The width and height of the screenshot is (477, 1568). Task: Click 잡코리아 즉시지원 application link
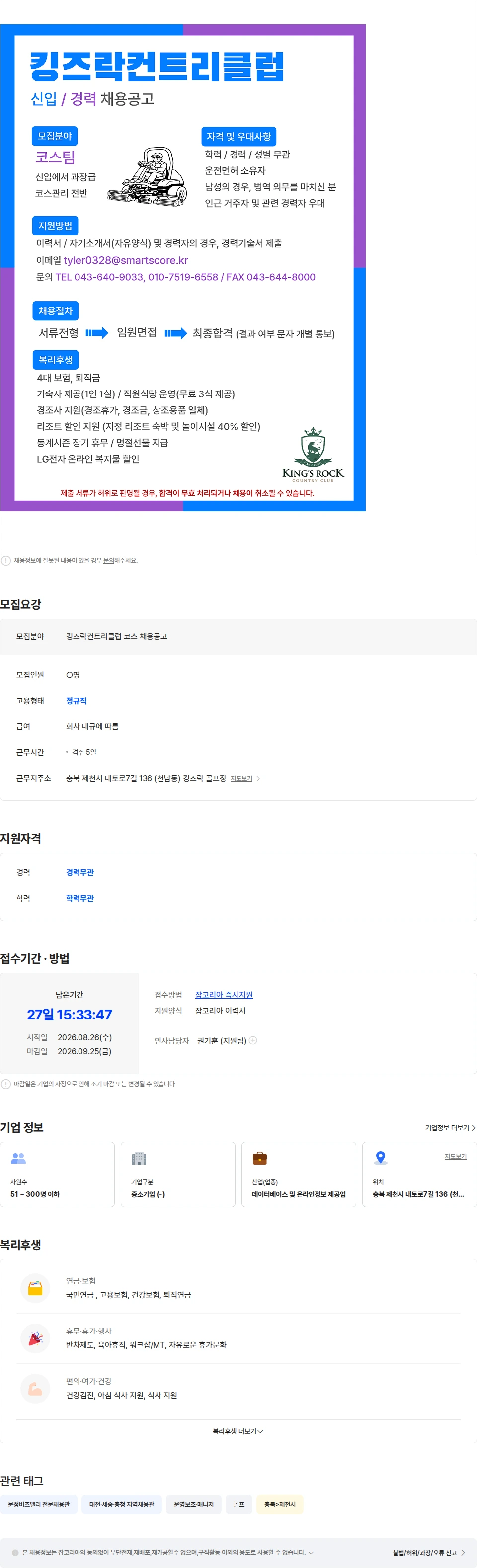coord(224,995)
